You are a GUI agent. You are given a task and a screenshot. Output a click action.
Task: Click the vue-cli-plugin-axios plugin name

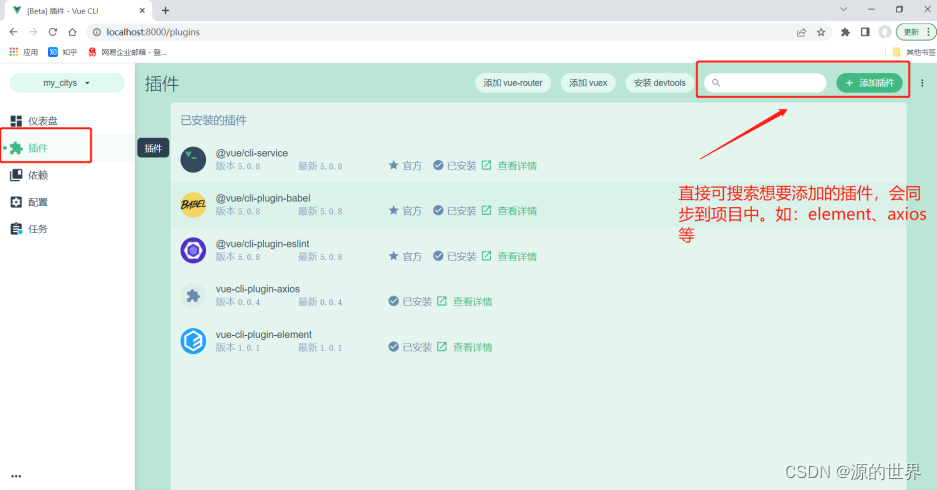[258, 289]
